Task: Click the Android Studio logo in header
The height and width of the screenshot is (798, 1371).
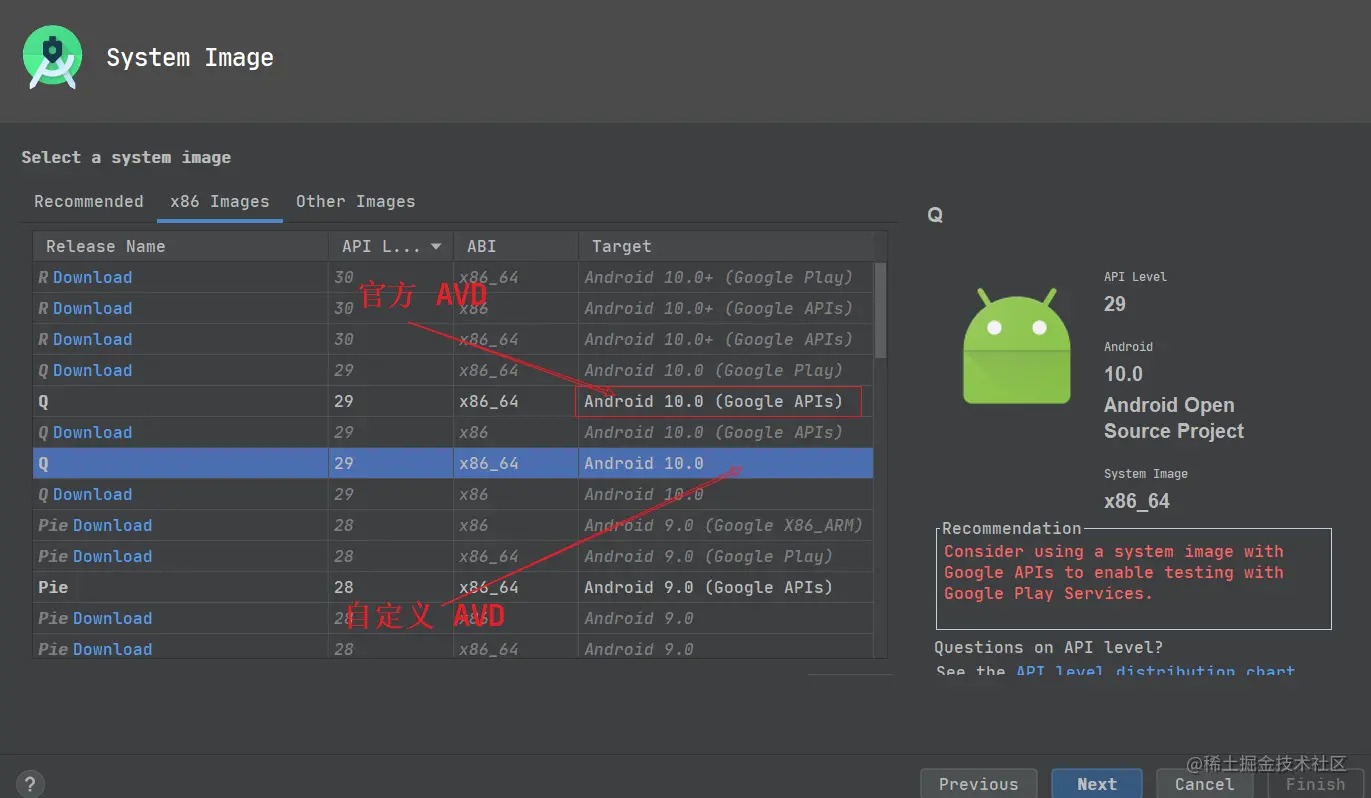Action: tap(52, 59)
